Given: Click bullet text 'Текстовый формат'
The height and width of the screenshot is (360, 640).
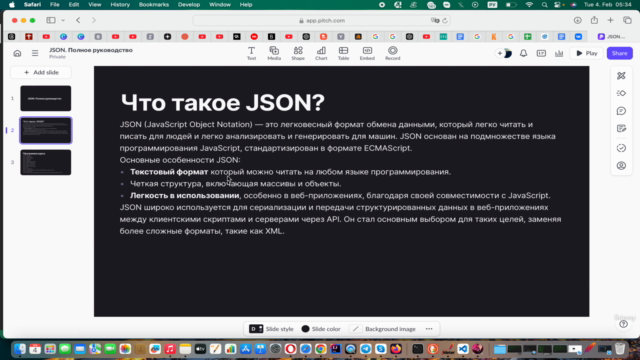Looking at the screenshot, I should (169, 172).
